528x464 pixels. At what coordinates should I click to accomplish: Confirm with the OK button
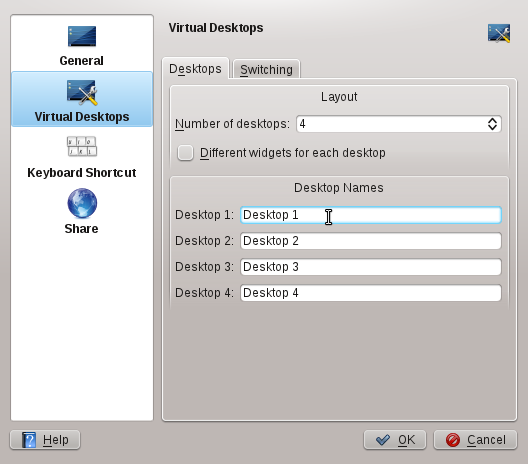tap(395, 440)
